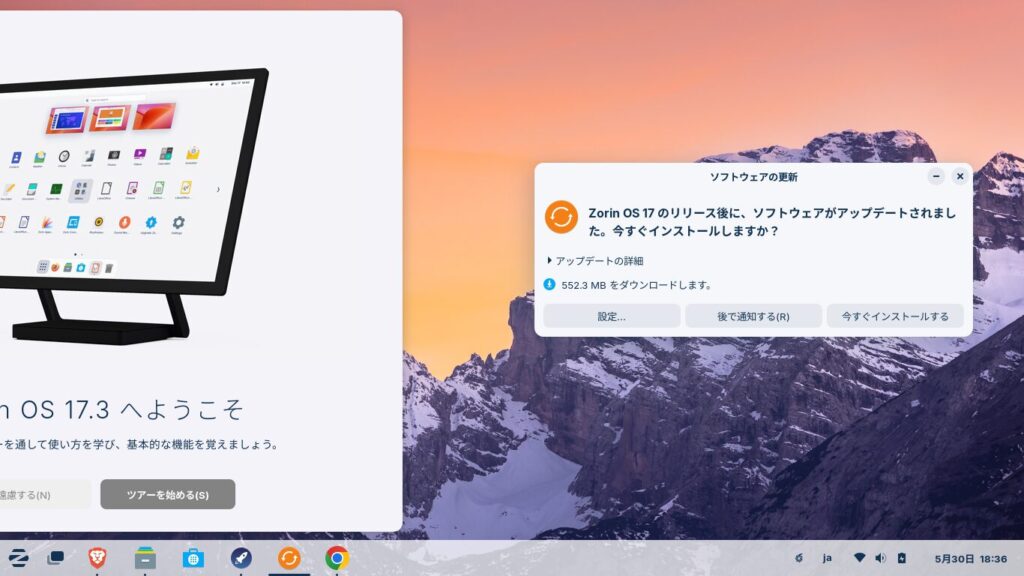Open the 'ja' input language menu
This screenshot has width=1024, height=576.
pos(827,558)
